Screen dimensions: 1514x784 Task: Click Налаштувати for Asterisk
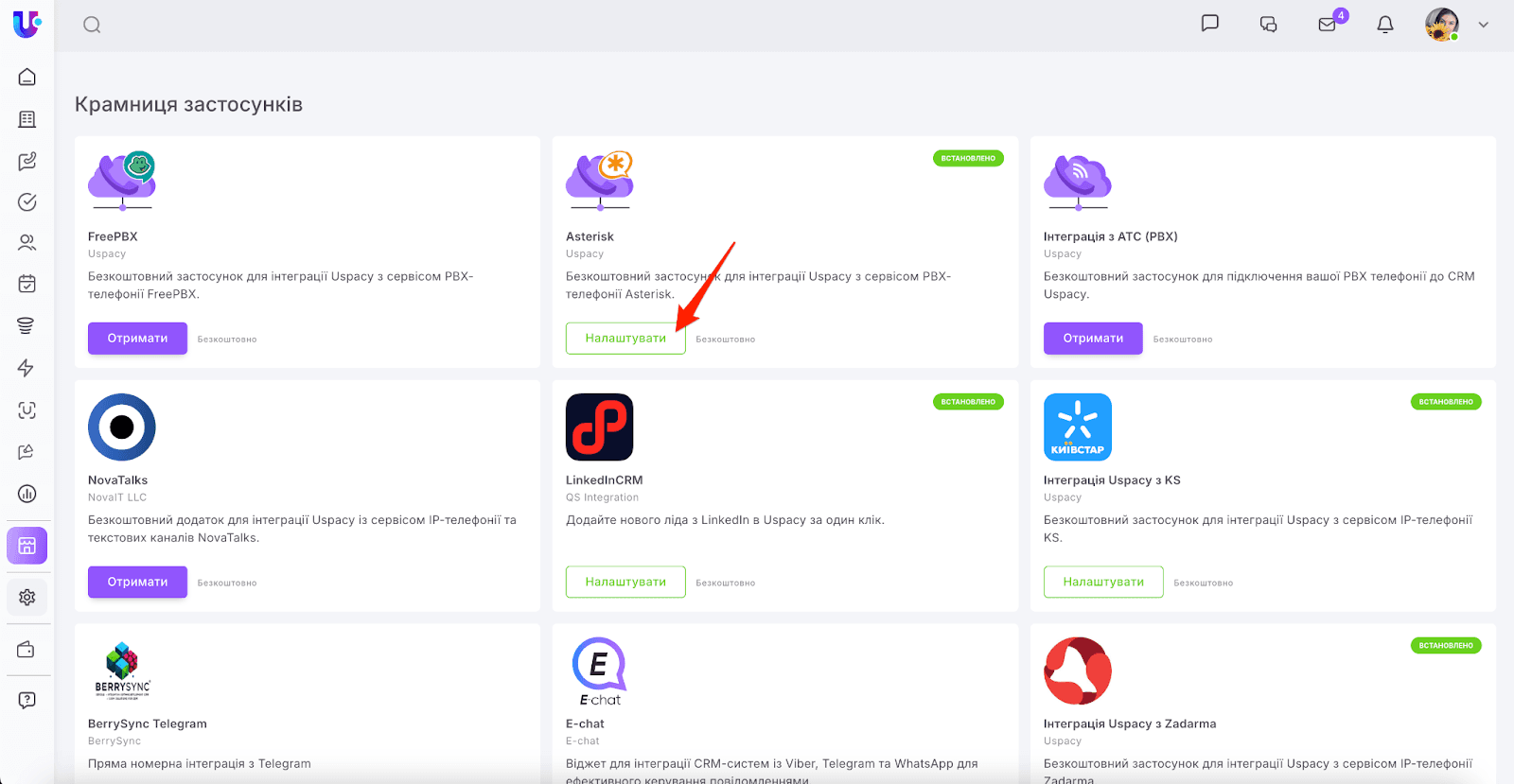tap(625, 339)
